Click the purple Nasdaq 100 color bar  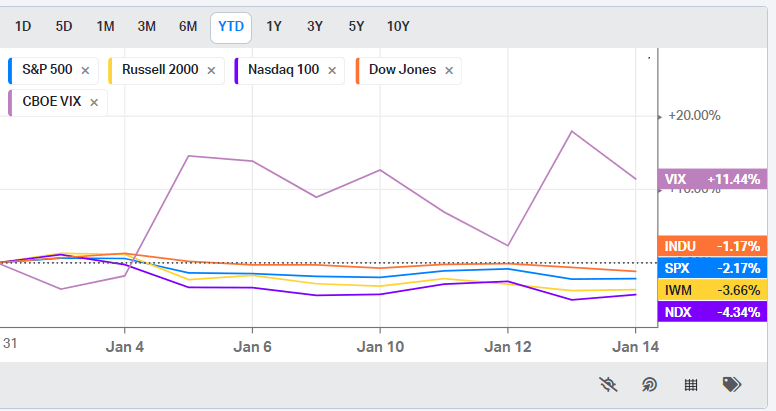236,70
